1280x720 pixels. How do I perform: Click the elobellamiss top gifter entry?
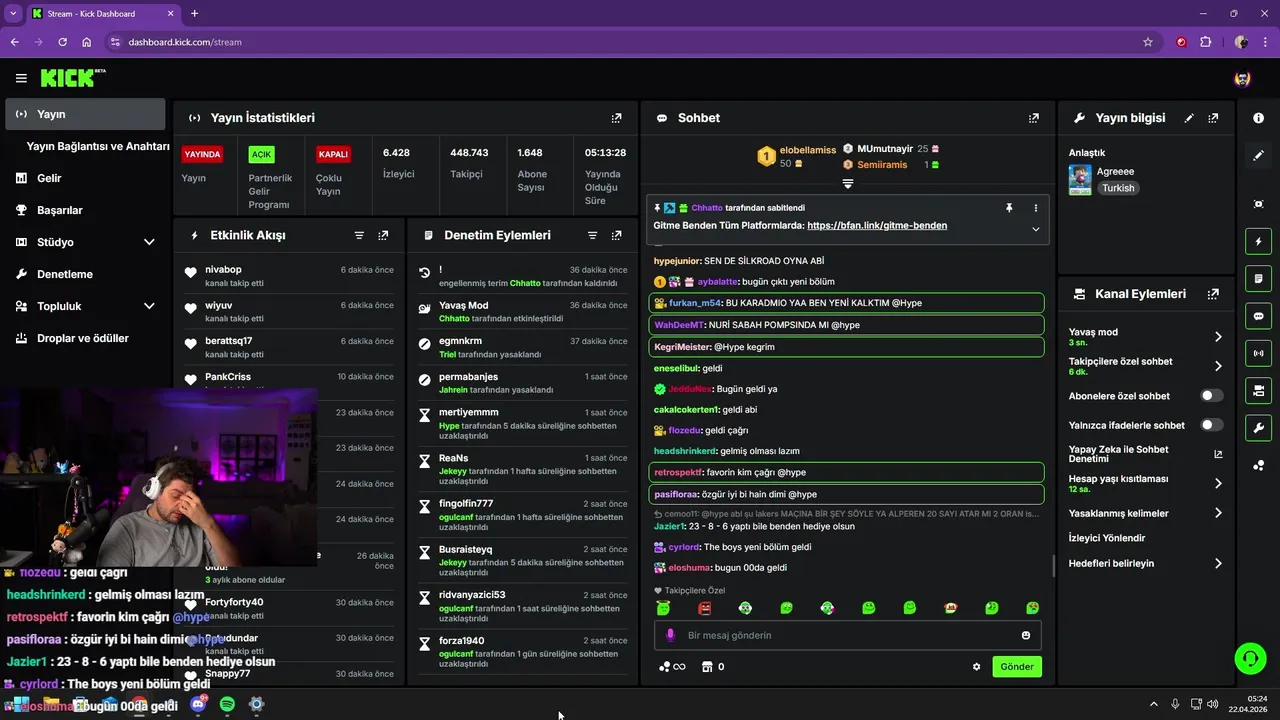pos(796,157)
